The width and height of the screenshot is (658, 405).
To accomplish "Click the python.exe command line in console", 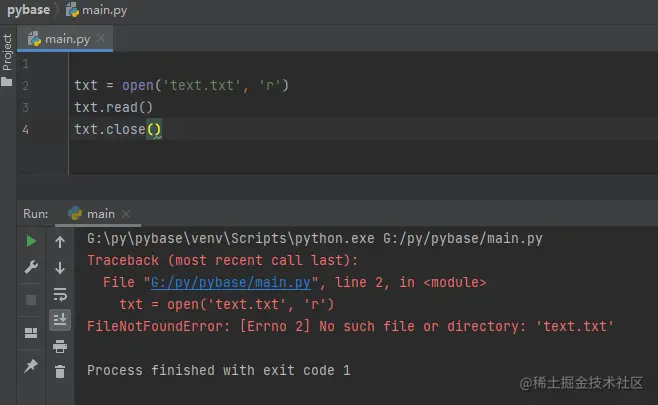I will pos(315,238).
